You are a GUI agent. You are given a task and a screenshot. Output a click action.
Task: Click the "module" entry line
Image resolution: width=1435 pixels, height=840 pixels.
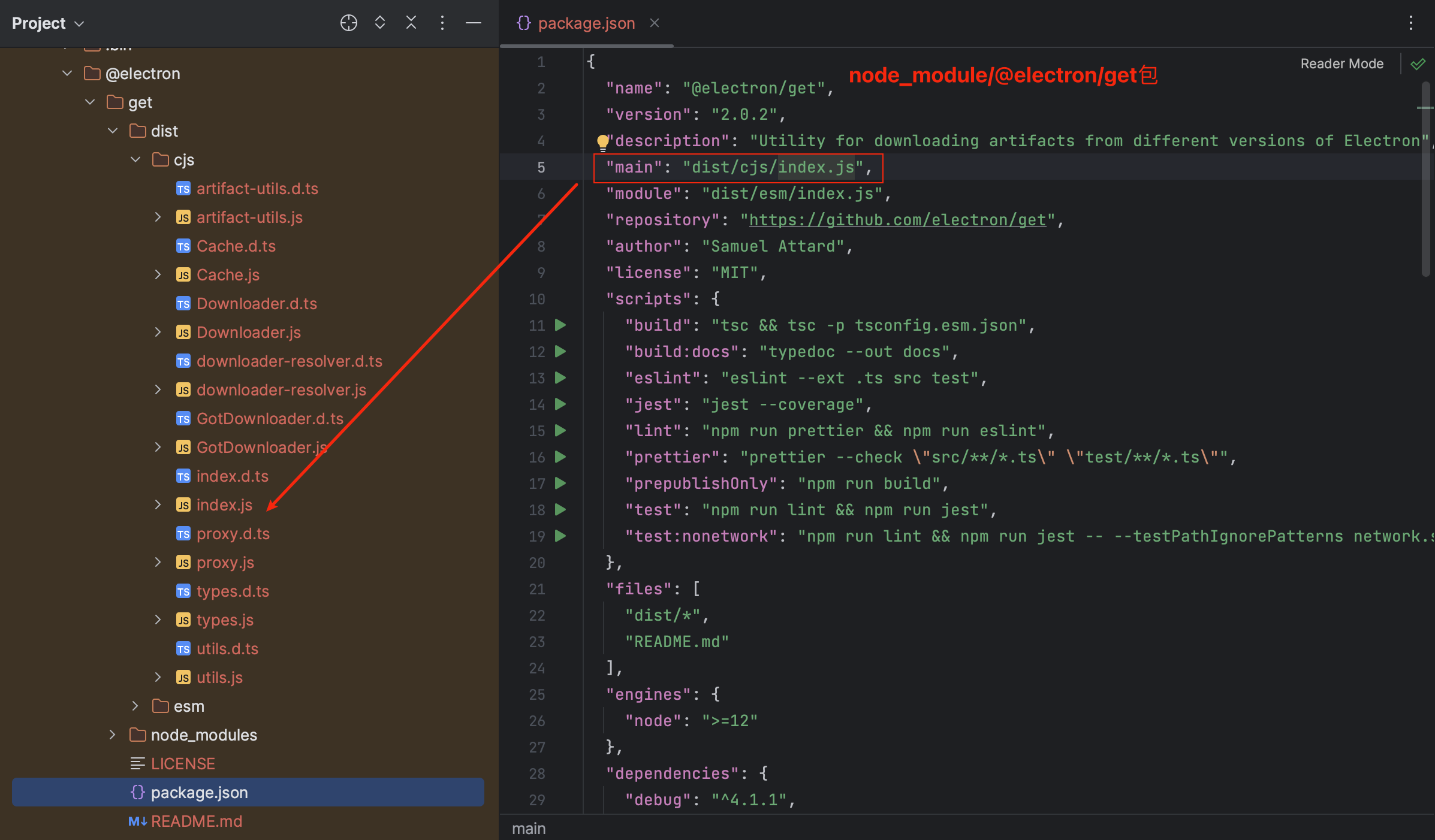tap(748, 193)
